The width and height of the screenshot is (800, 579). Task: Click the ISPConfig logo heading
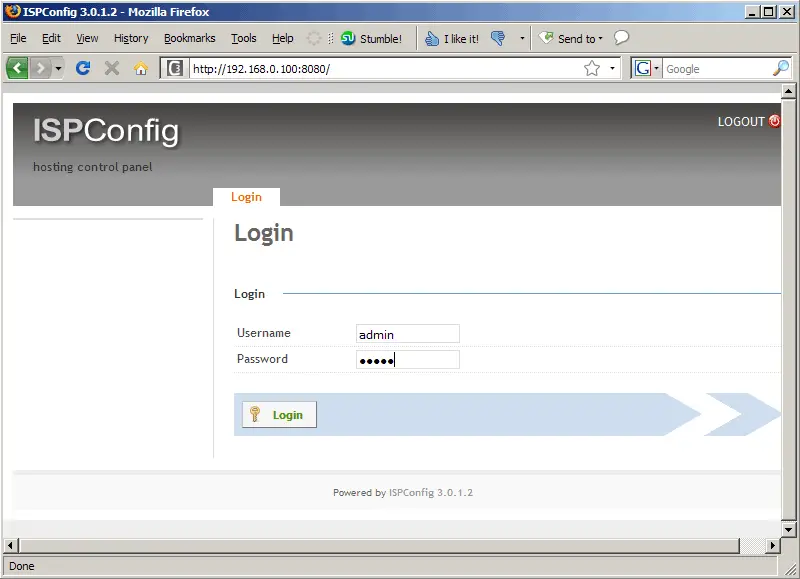click(106, 131)
